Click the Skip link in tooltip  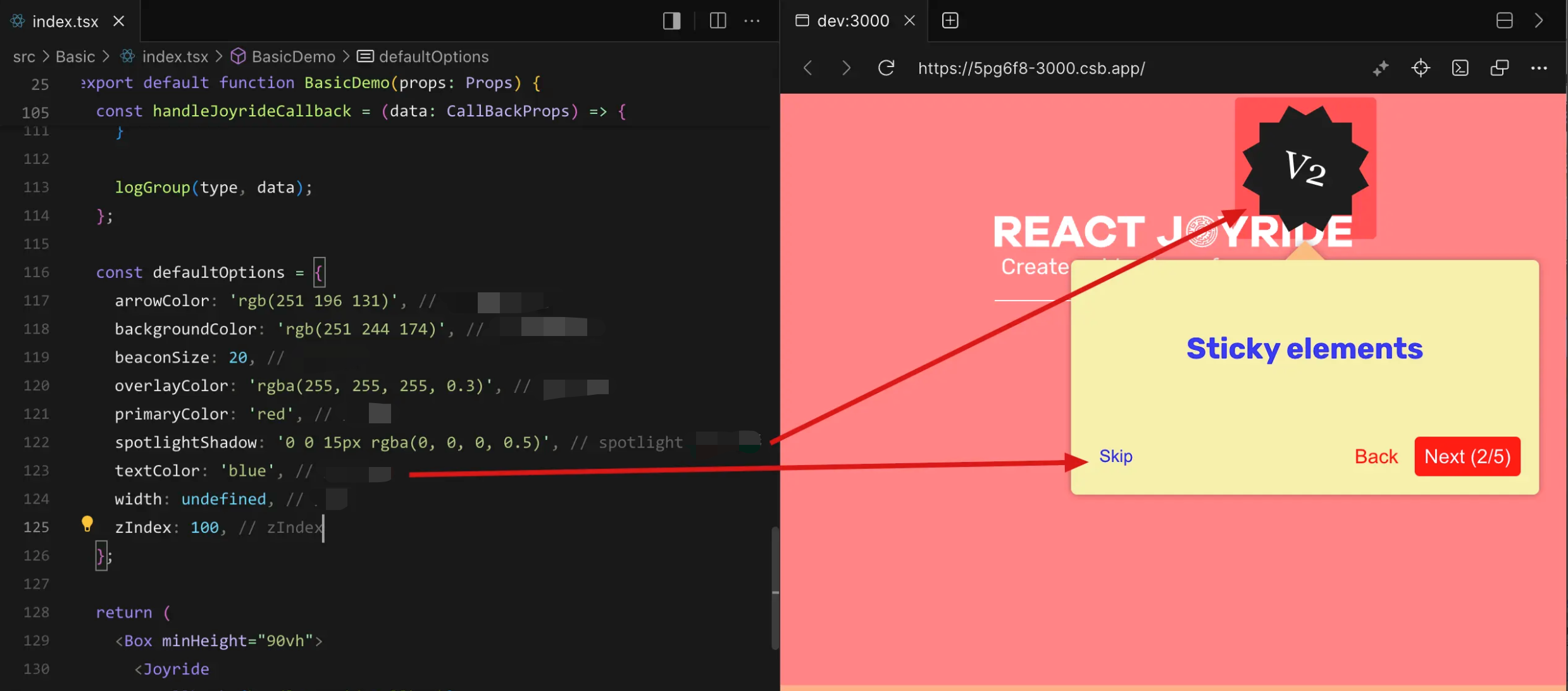(x=1116, y=456)
